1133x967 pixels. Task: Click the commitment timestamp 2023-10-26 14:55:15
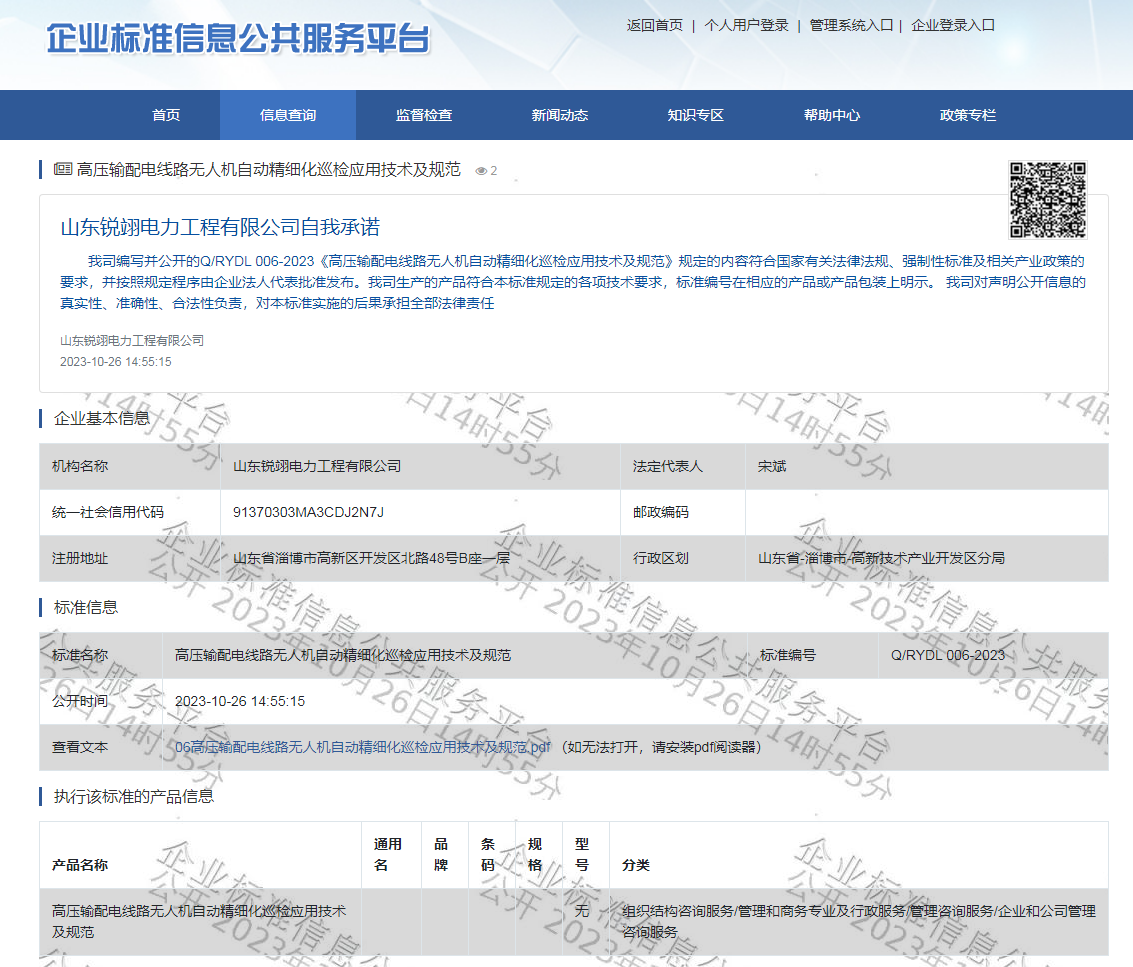coord(116,361)
